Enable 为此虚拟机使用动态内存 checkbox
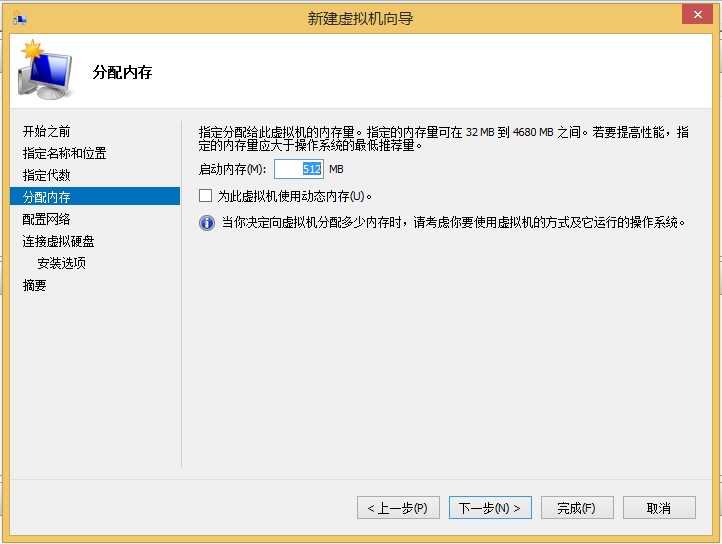Viewport: 722px width, 544px height. pos(205,196)
